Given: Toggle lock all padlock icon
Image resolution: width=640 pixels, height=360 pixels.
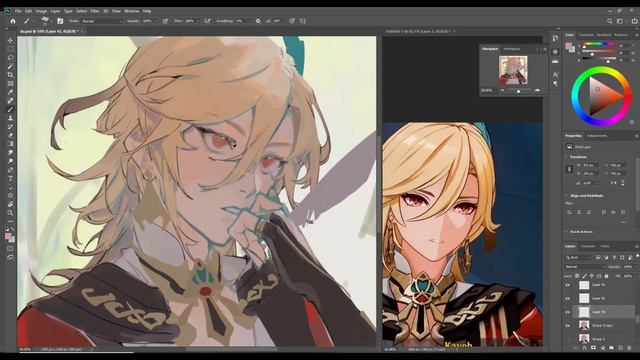Looking at the screenshot, I should [x=606, y=276].
